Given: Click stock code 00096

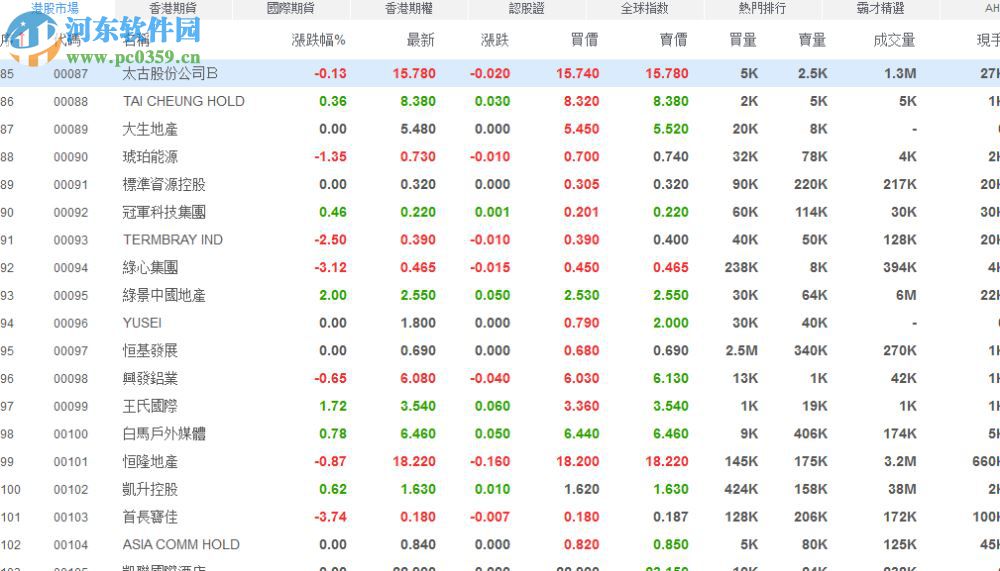Looking at the screenshot, I should [x=71, y=323].
